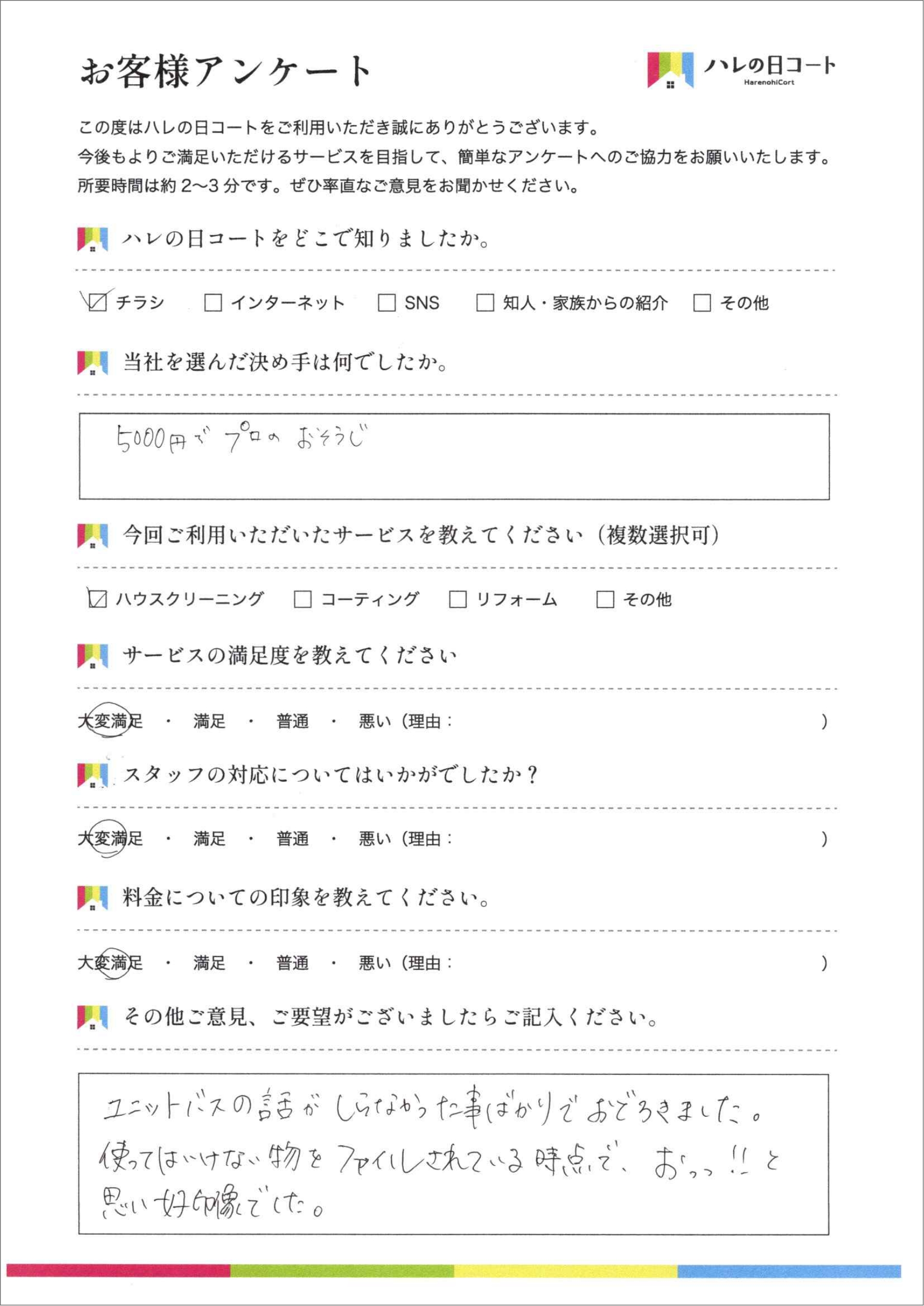Screen dimensions: 924x1306
Task: Uncheck the チラシ checkbox
Action: (x=98, y=302)
